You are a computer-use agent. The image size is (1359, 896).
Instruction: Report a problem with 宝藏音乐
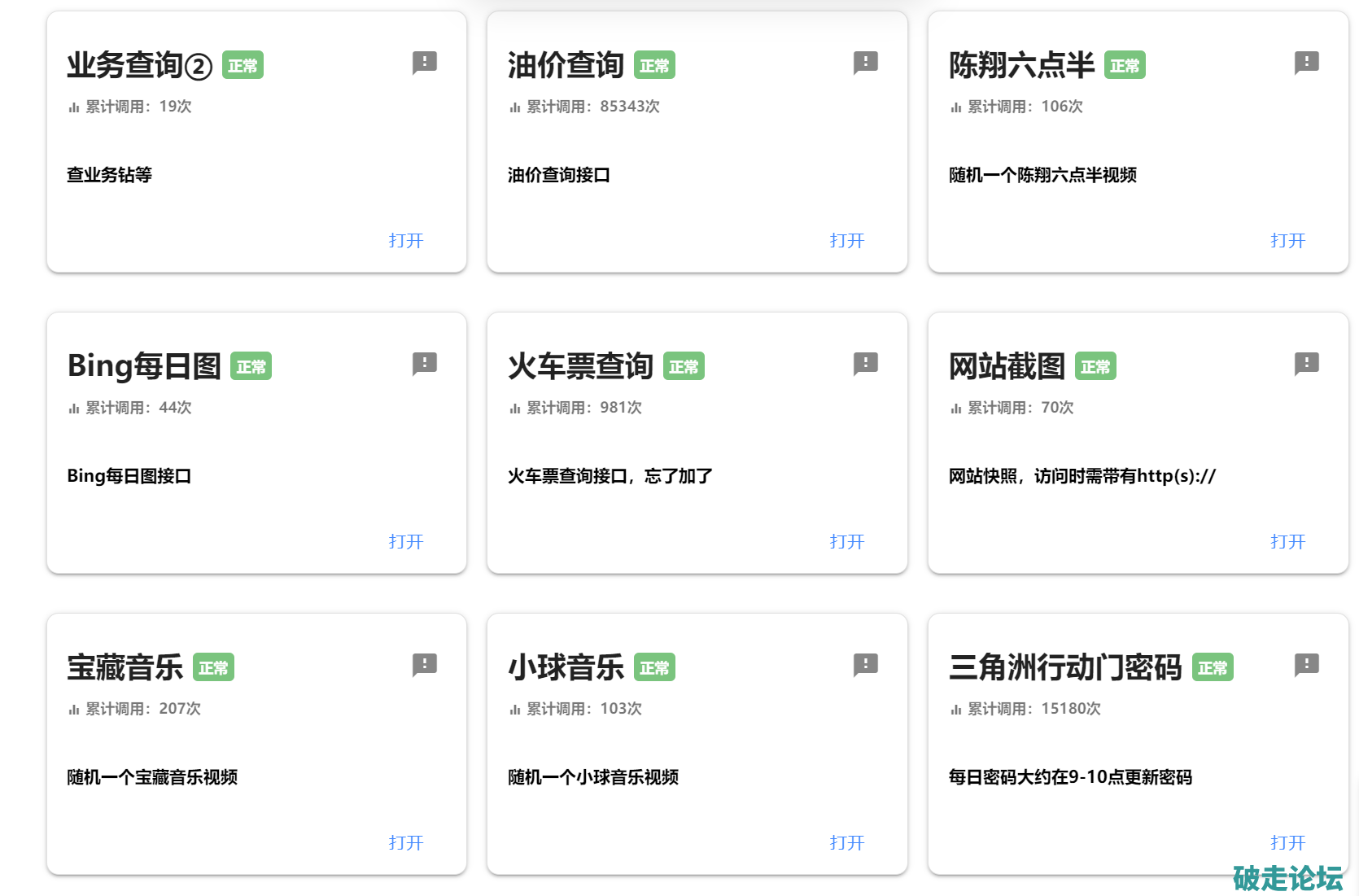(x=424, y=665)
